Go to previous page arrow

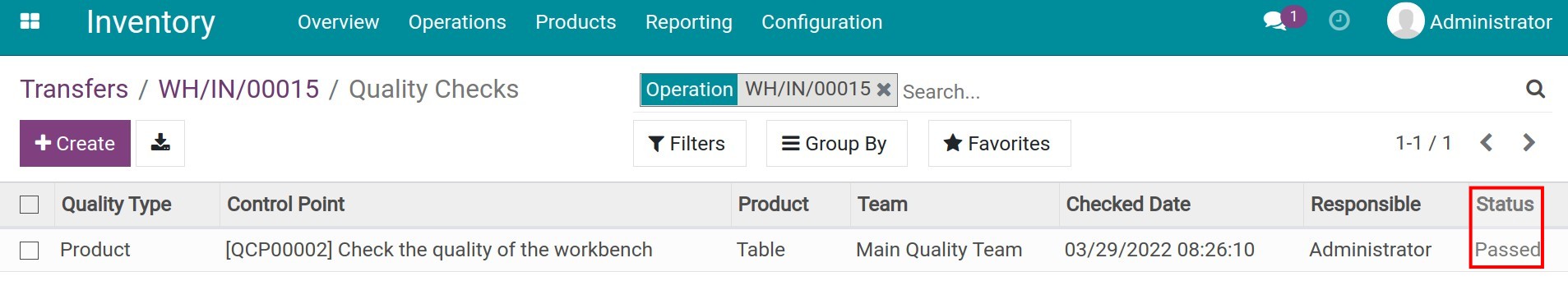(1487, 143)
